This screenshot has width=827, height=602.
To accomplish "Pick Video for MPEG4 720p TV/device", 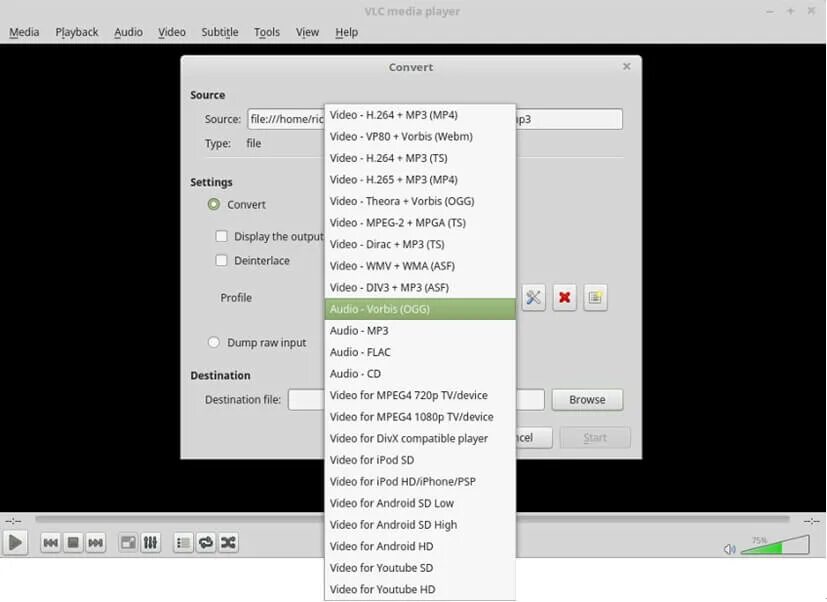I will tap(420, 395).
